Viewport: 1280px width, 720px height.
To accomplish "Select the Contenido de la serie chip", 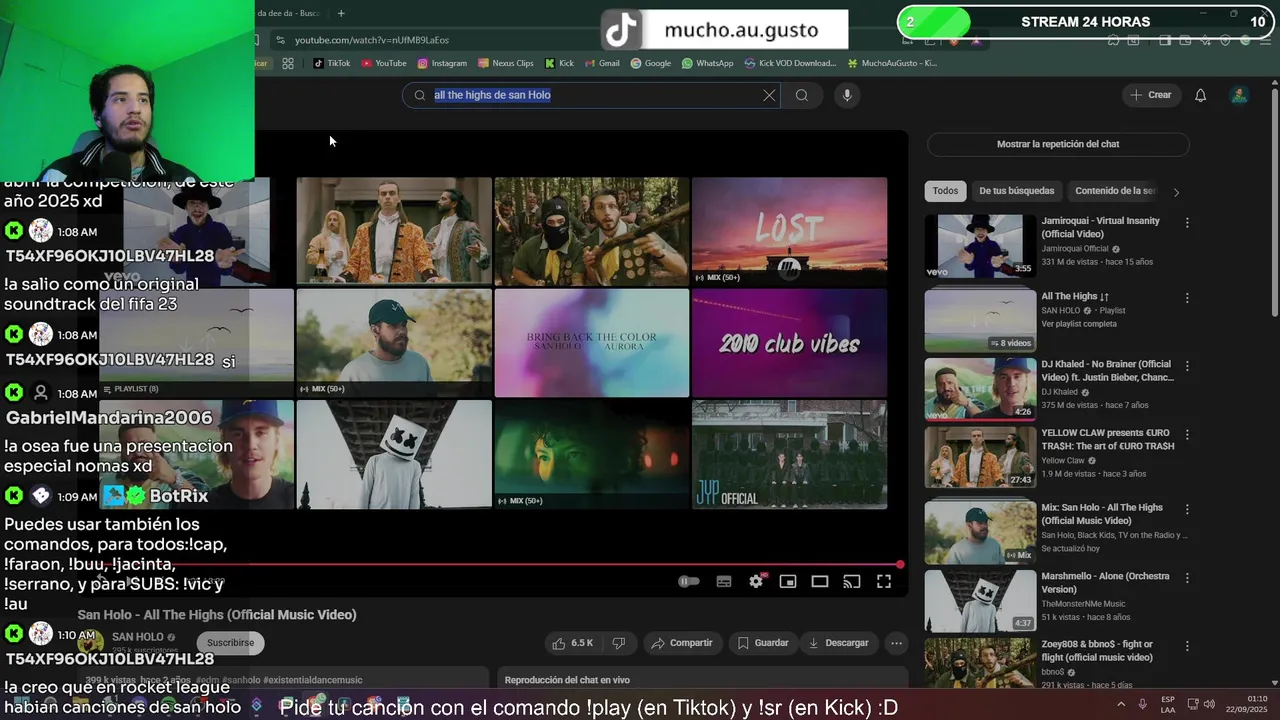I will click(1114, 191).
